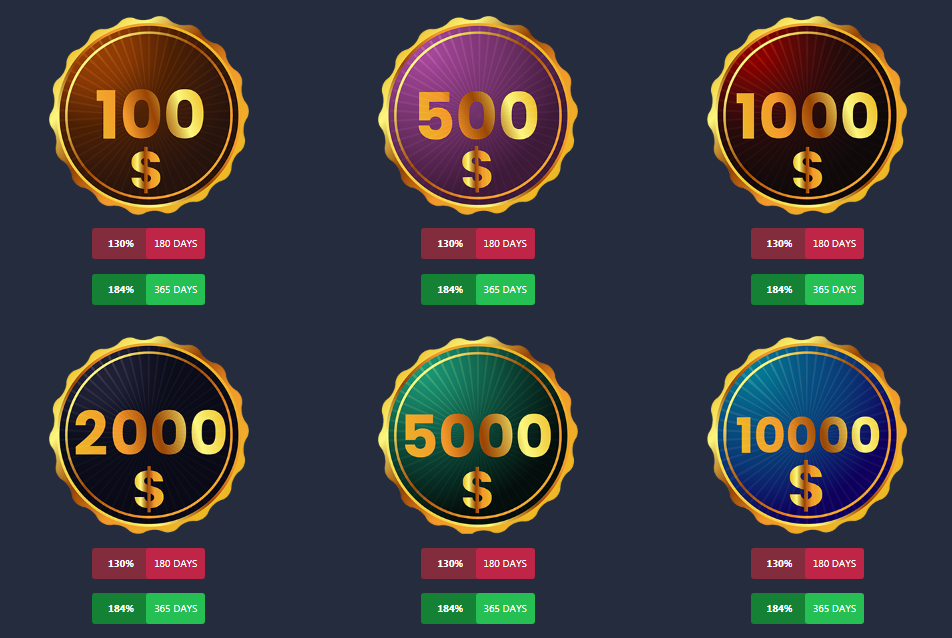Viewport: 952px width, 638px height.
Task: Click the dollar sign on the 10000 badge
Action: 806,486
